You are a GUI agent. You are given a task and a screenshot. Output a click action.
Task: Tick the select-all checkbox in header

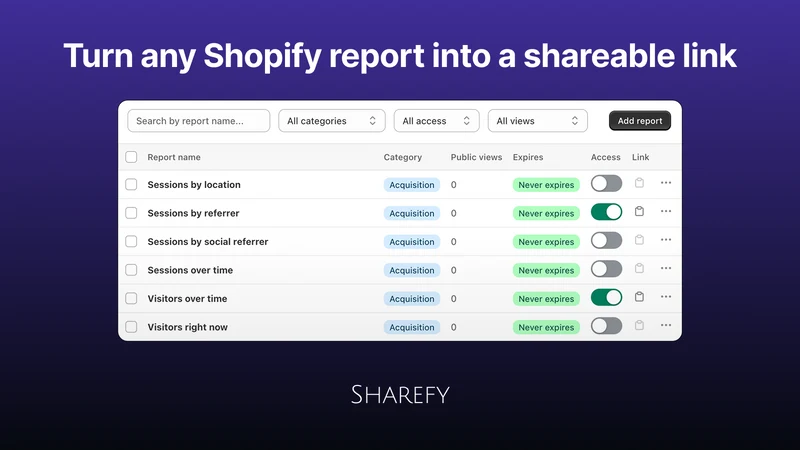[x=131, y=157]
